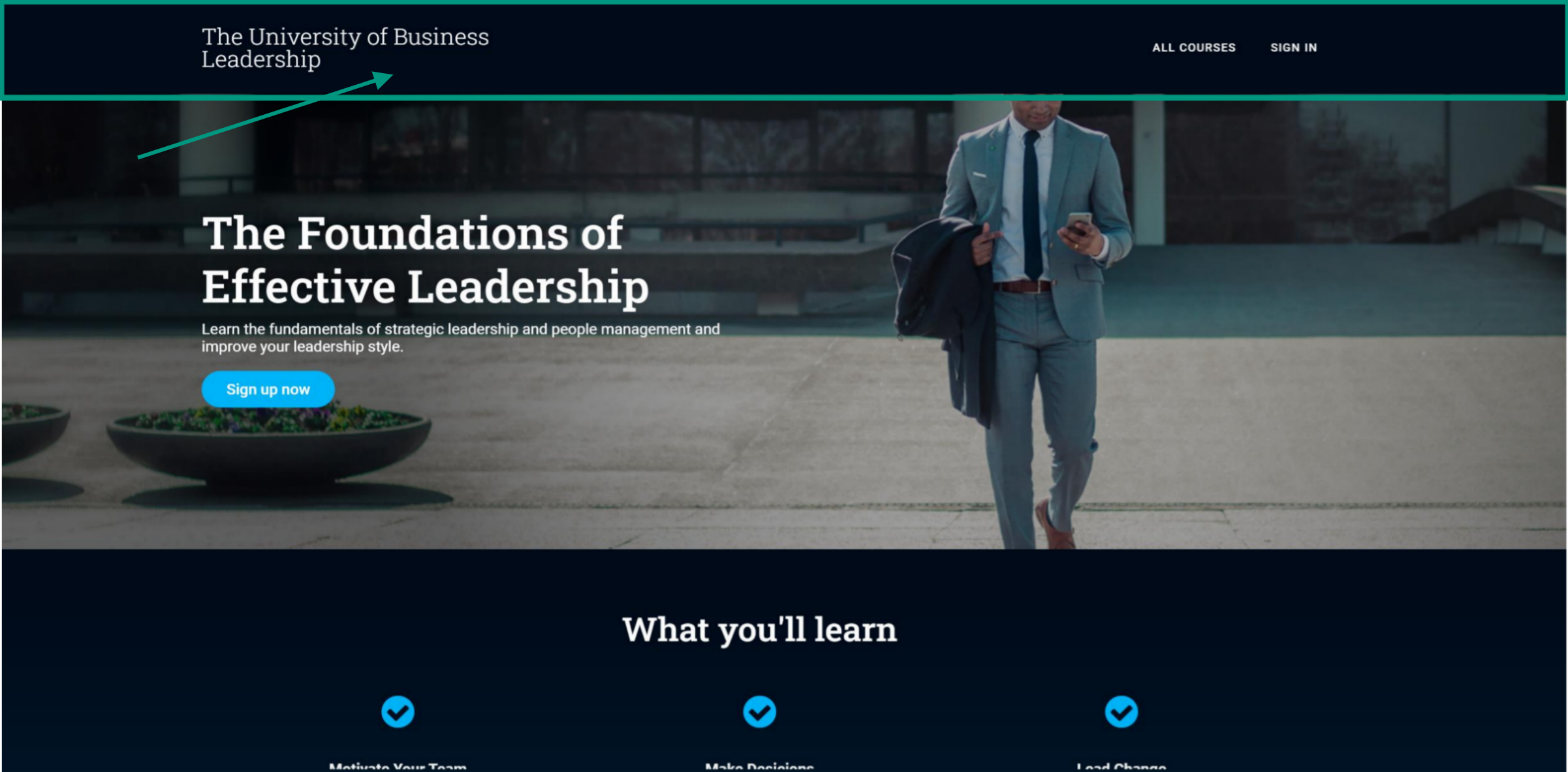Open the SIGN IN menu item
The height and width of the screenshot is (772, 1568).
(x=1293, y=48)
